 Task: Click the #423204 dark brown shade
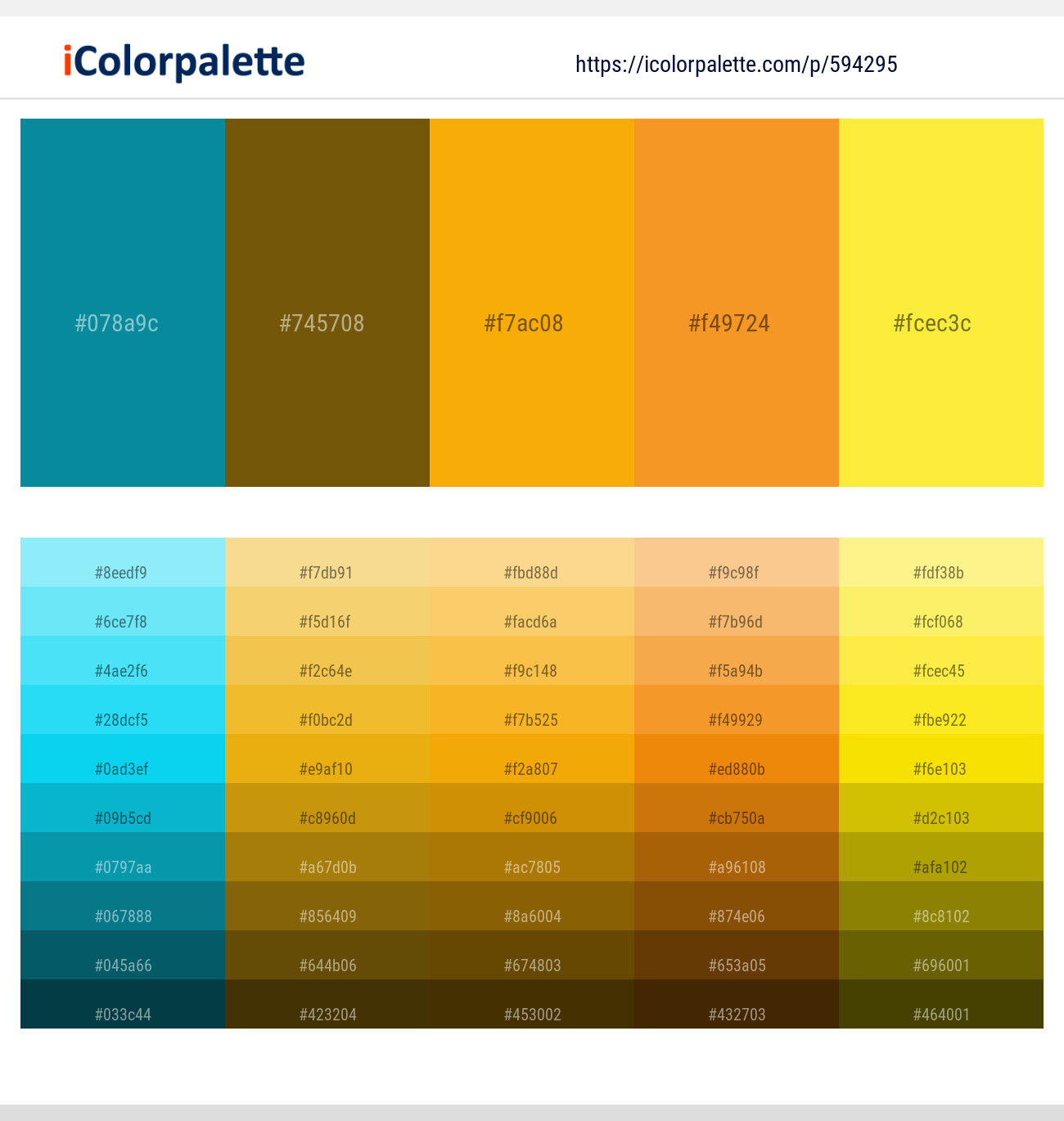tap(327, 1014)
